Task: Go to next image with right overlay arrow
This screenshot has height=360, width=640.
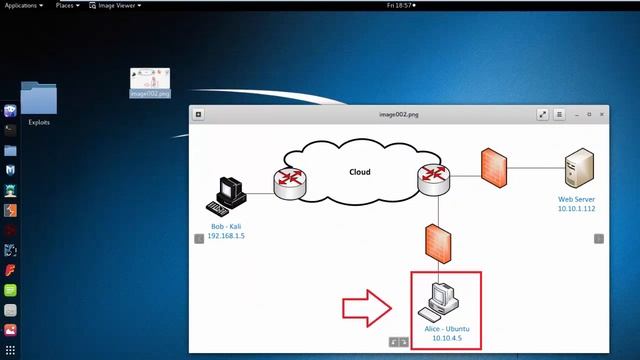Action: [x=599, y=239]
